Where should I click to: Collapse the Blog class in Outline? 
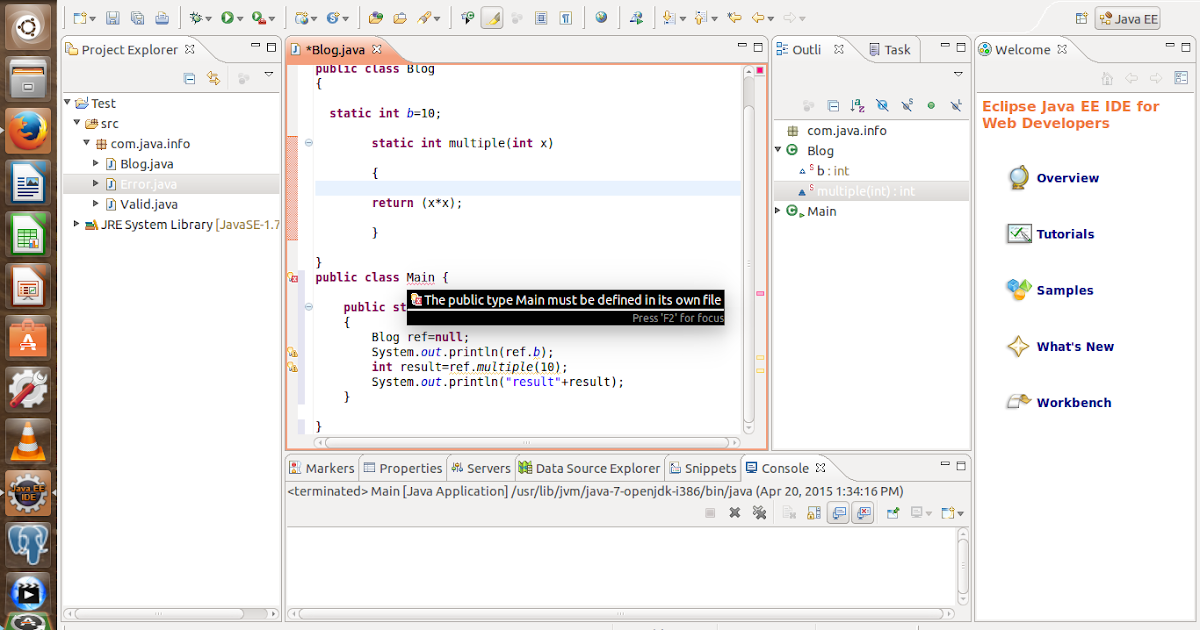[x=779, y=151]
